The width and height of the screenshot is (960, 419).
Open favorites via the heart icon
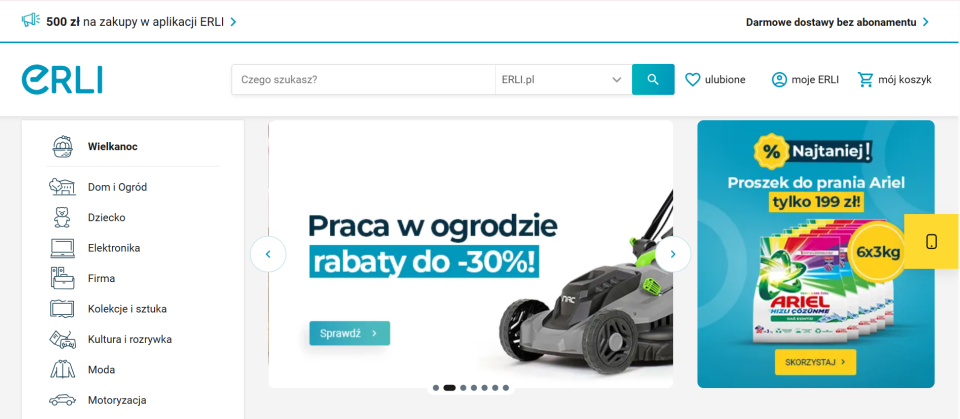(692, 80)
